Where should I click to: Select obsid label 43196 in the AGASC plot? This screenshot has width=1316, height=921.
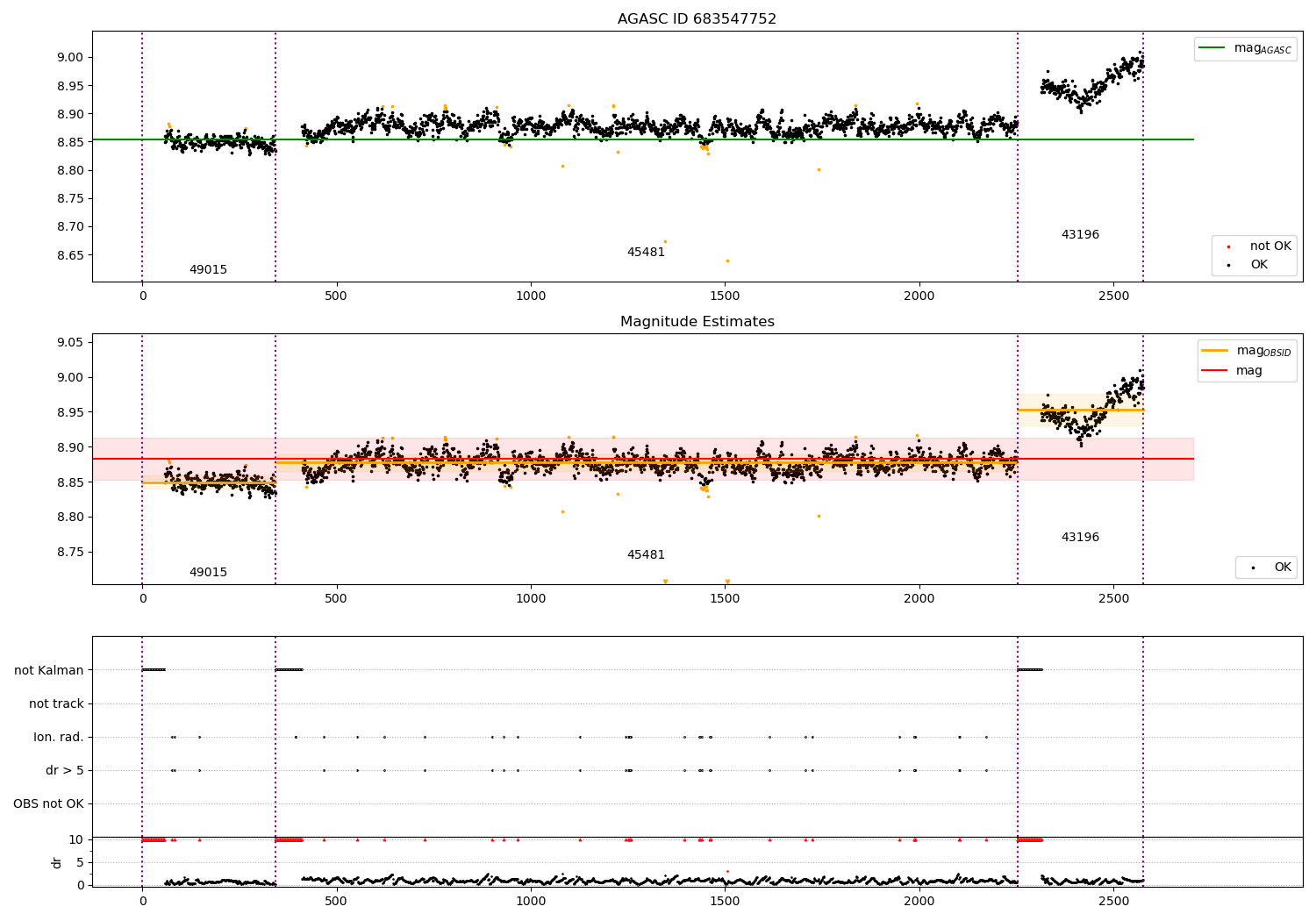point(1080,235)
